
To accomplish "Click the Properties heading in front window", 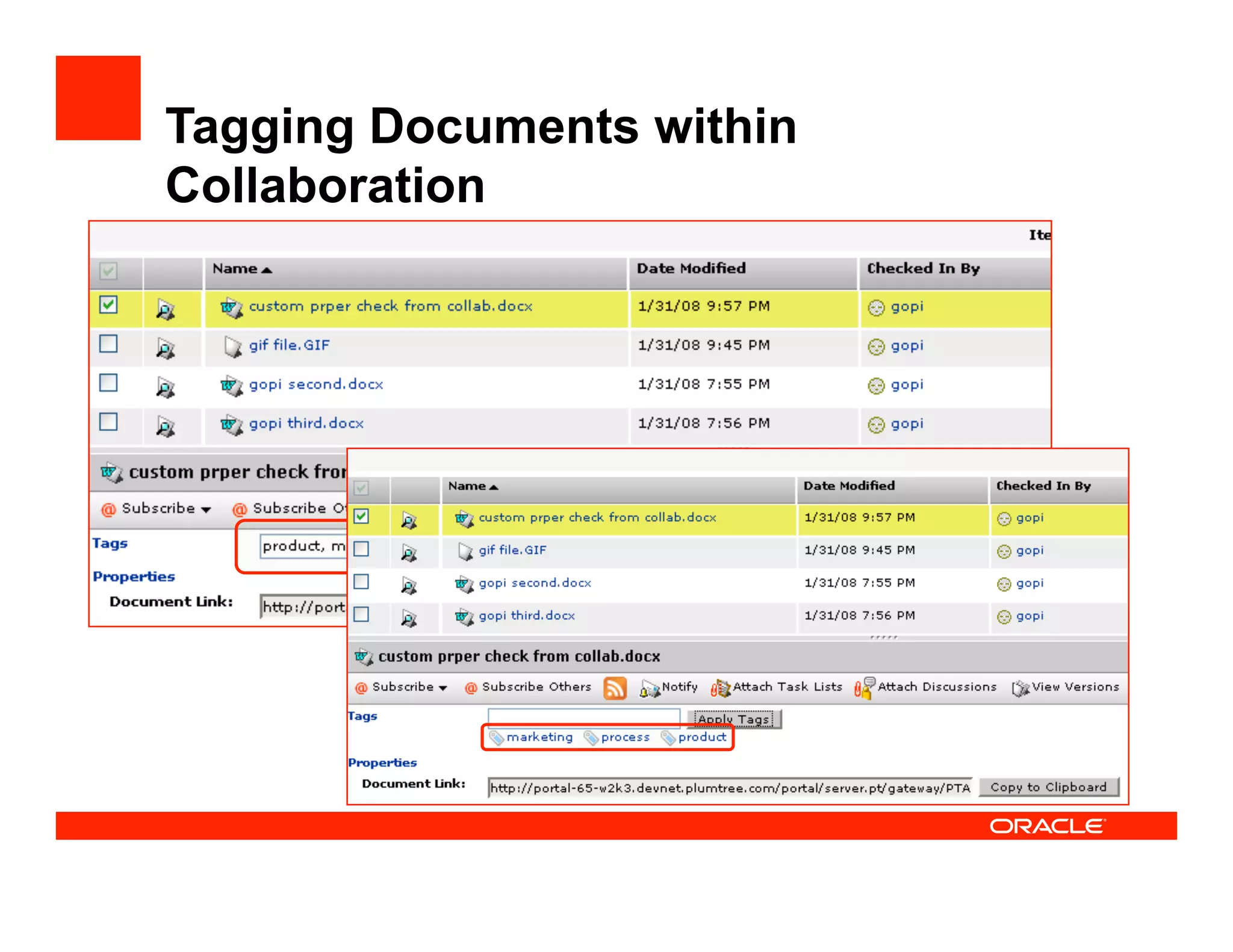I will [382, 762].
